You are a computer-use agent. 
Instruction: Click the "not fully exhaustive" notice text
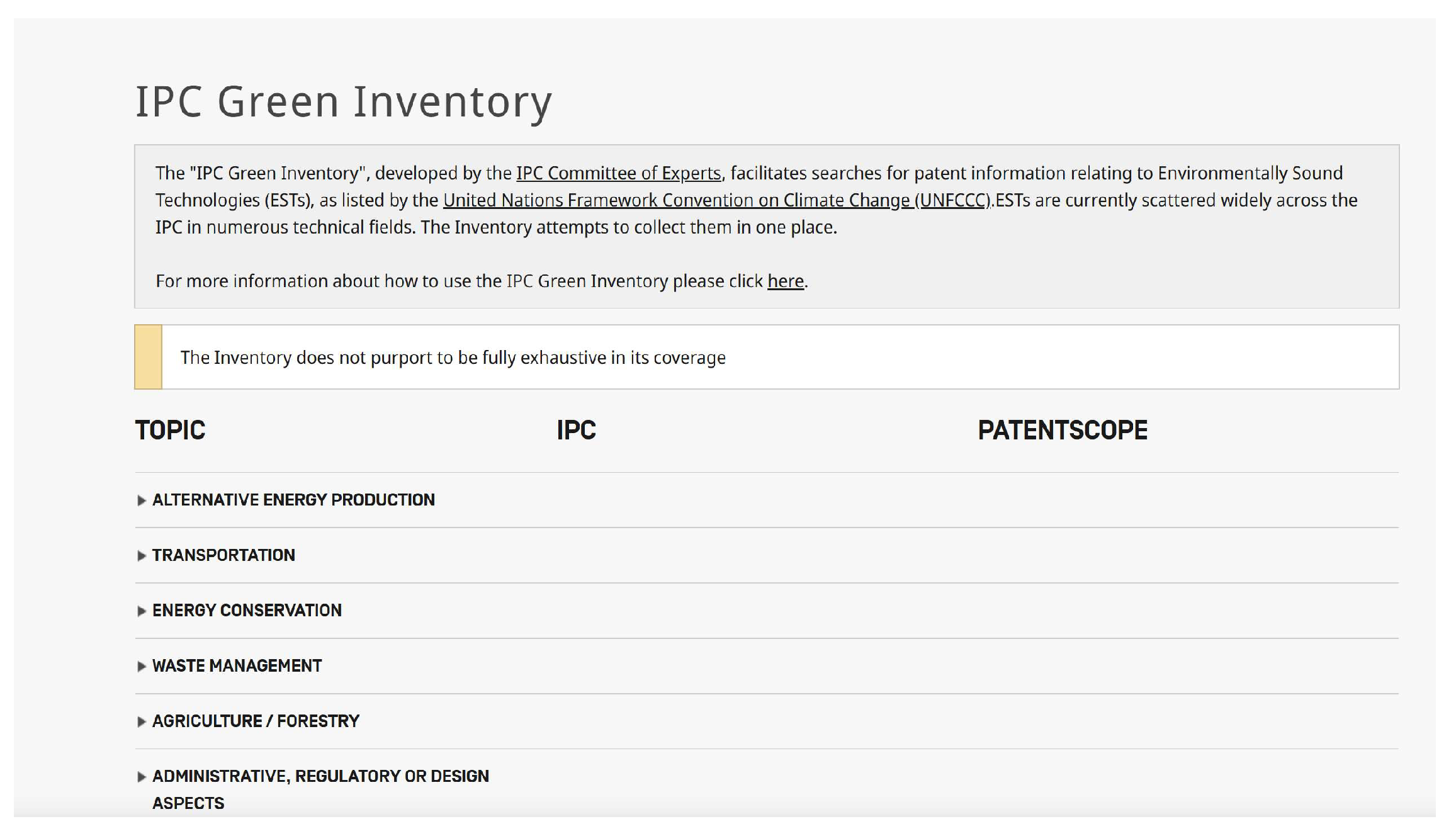pos(453,358)
